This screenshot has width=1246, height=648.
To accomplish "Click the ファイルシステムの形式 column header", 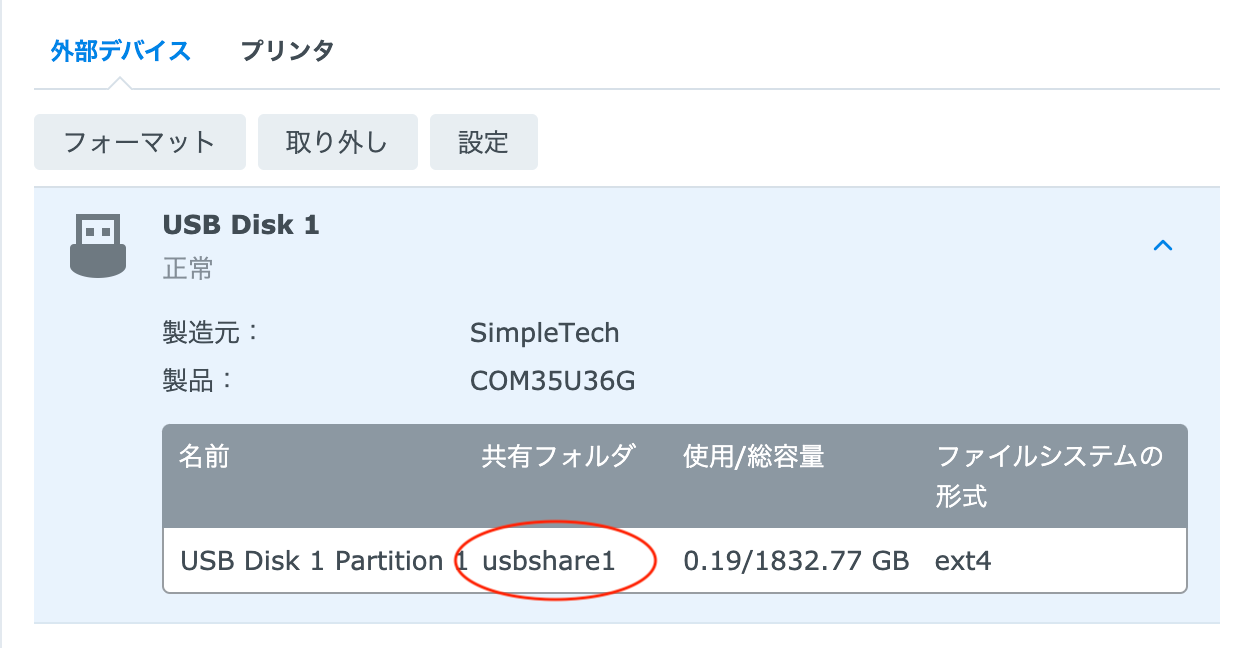I will 1050,476.
